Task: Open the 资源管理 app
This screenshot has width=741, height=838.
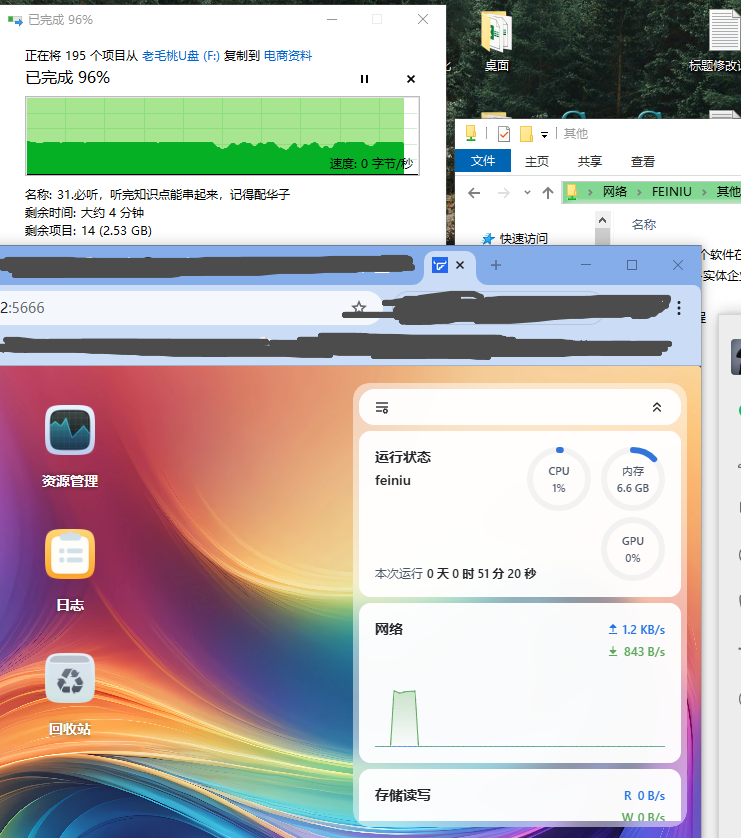Action: [x=70, y=446]
